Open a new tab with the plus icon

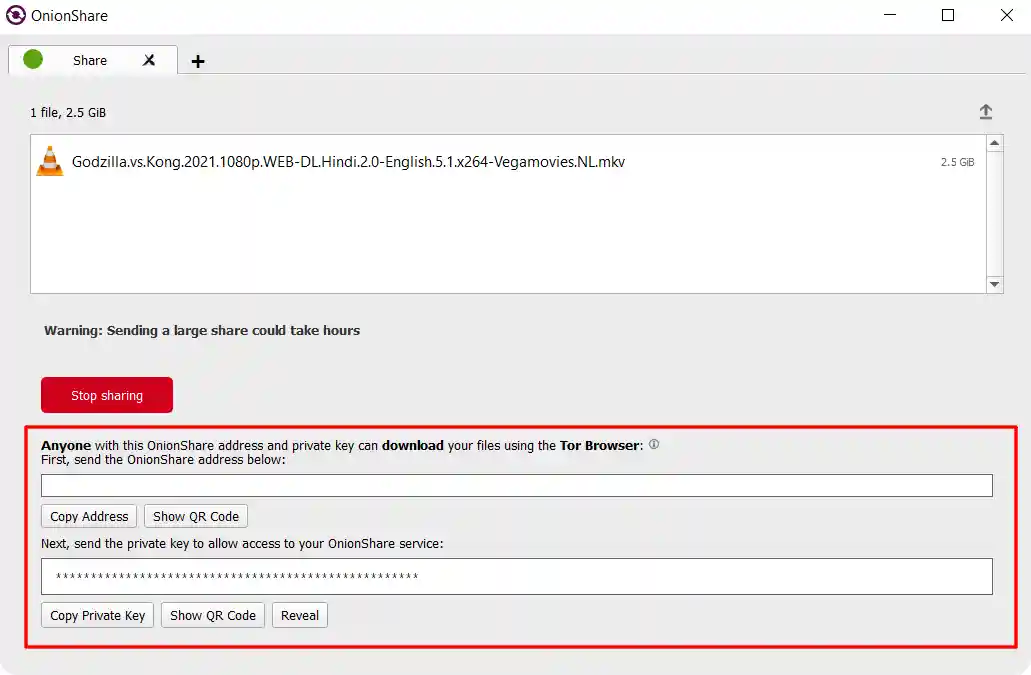(x=197, y=61)
